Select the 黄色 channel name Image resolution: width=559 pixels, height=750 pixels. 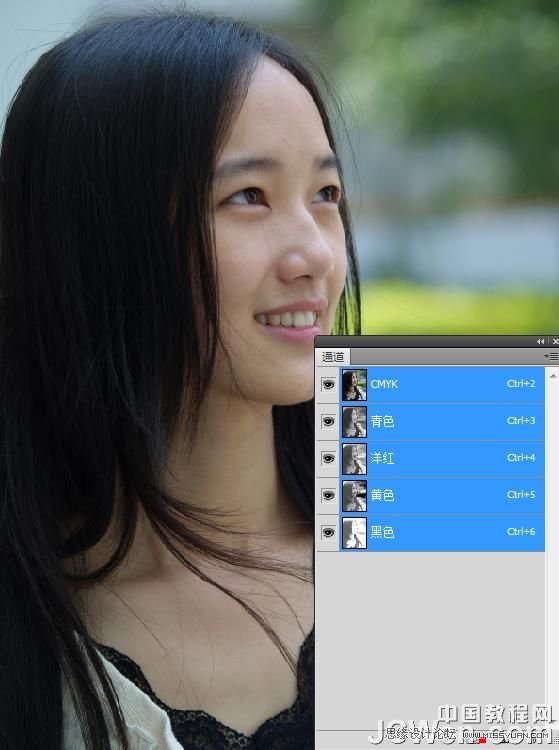(x=382, y=495)
